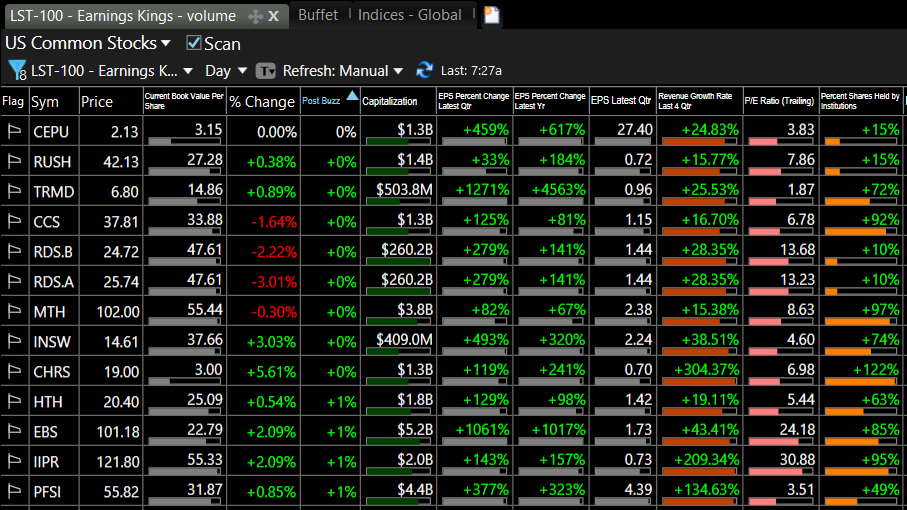Sort by the % Change column header
The width and height of the screenshot is (907, 510).
coord(263,101)
